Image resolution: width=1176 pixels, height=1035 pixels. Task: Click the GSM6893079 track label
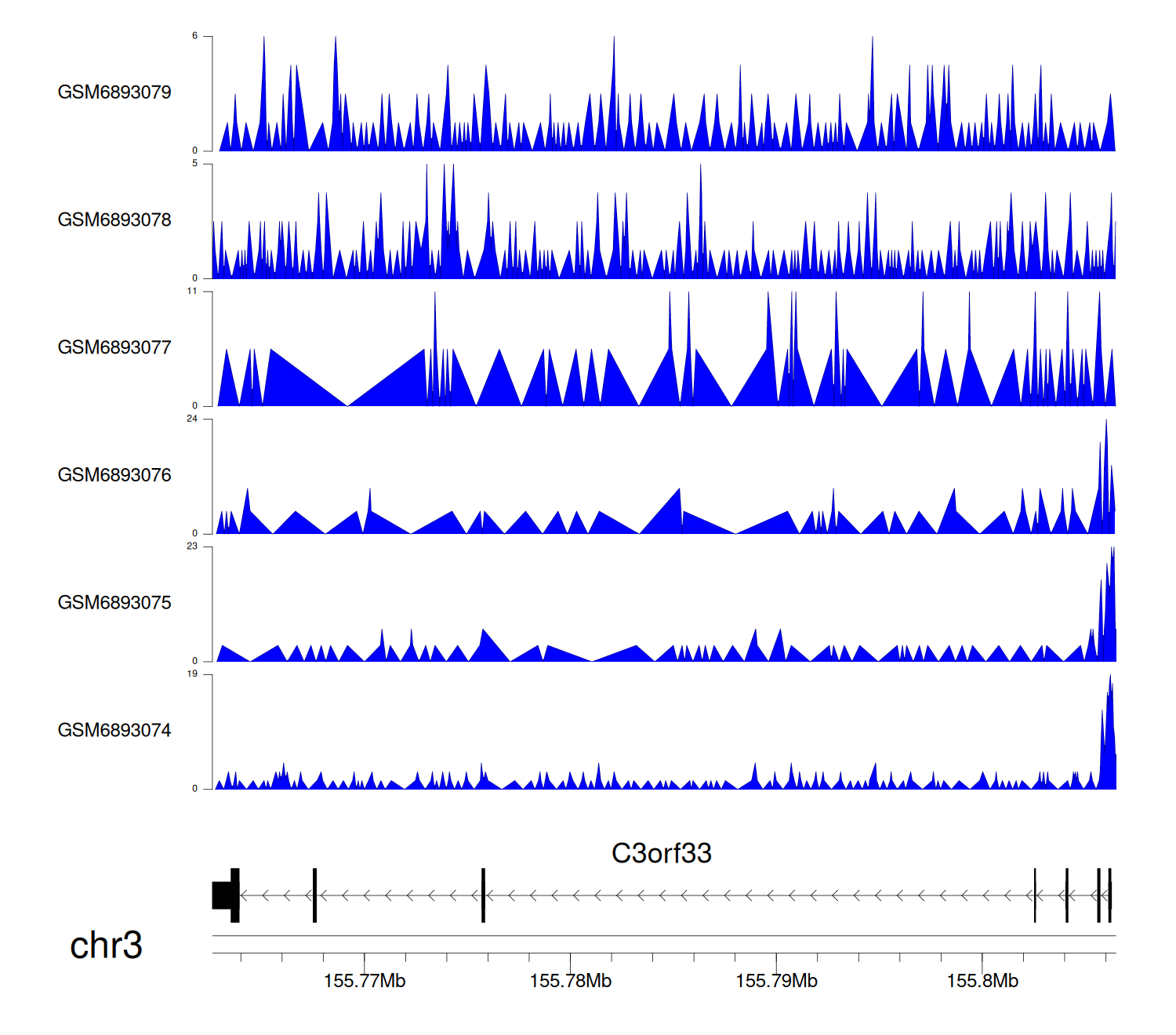click(114, 93)
